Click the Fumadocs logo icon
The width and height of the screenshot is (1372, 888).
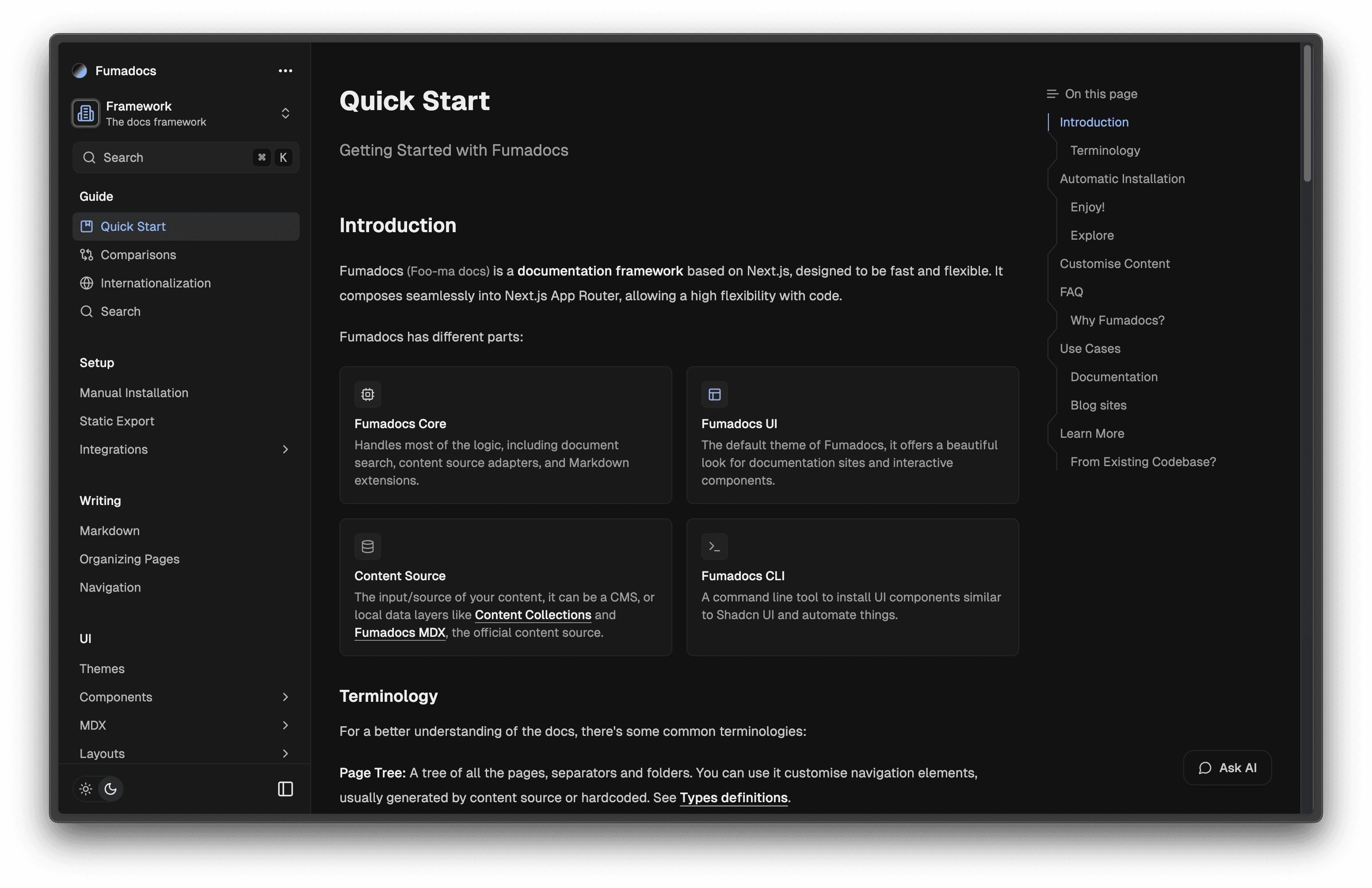pos(80,71)
